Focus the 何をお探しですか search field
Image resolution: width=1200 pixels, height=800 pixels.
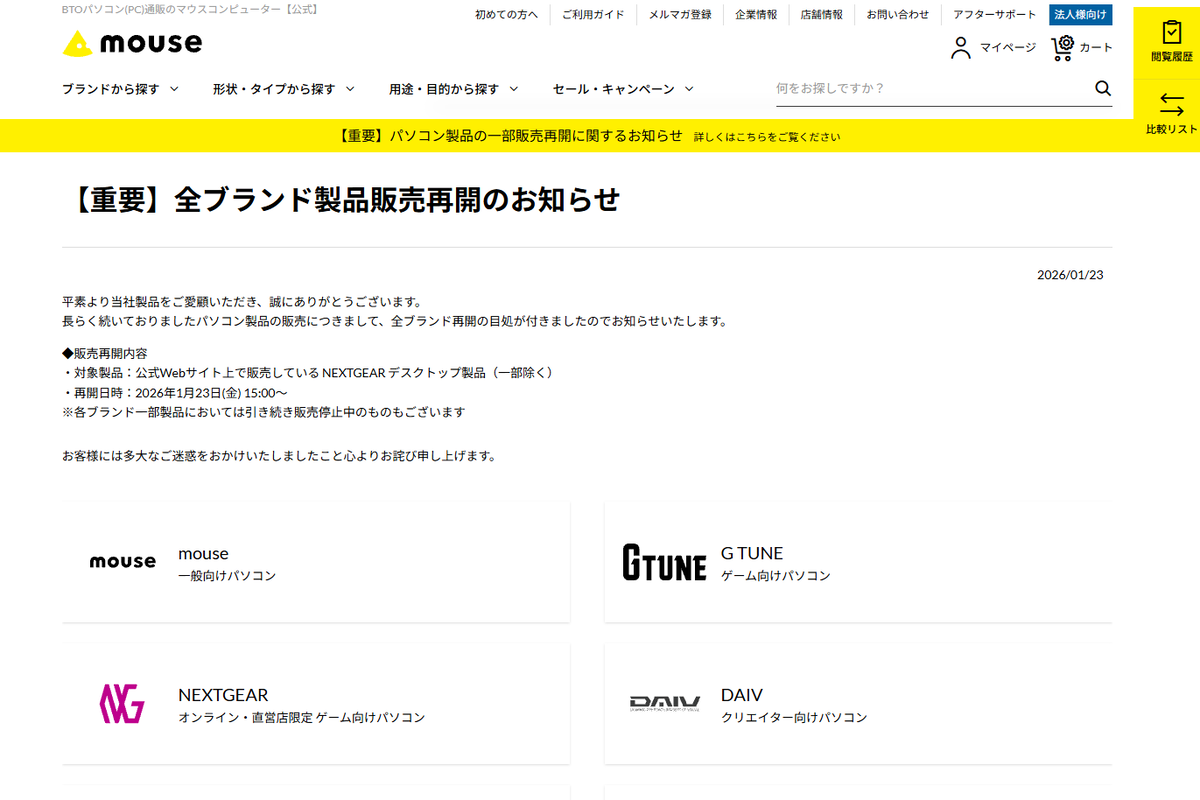pyautogui.click(x=930, y=89)
